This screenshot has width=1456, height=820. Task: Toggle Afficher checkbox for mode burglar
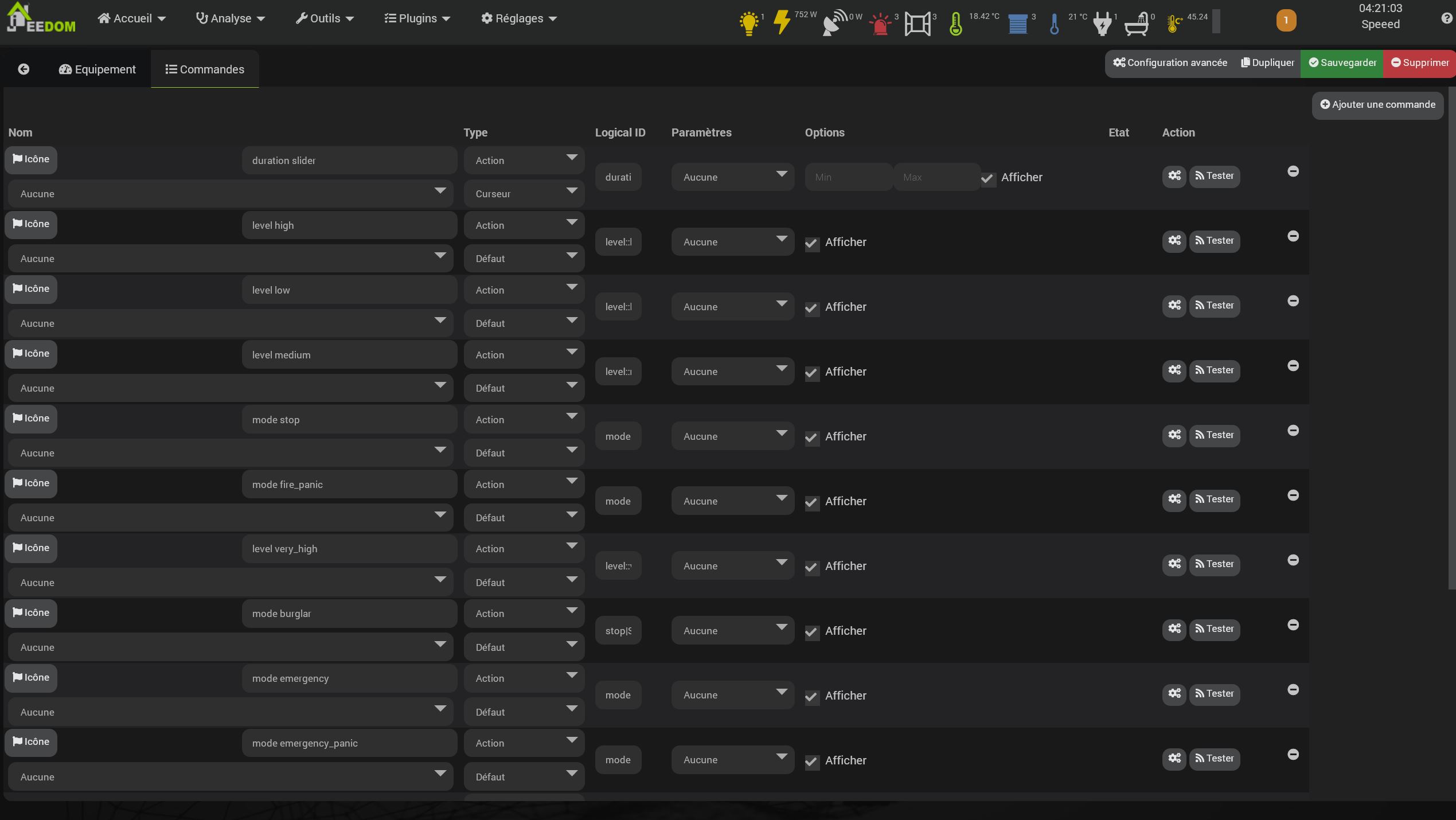point(811,632)
